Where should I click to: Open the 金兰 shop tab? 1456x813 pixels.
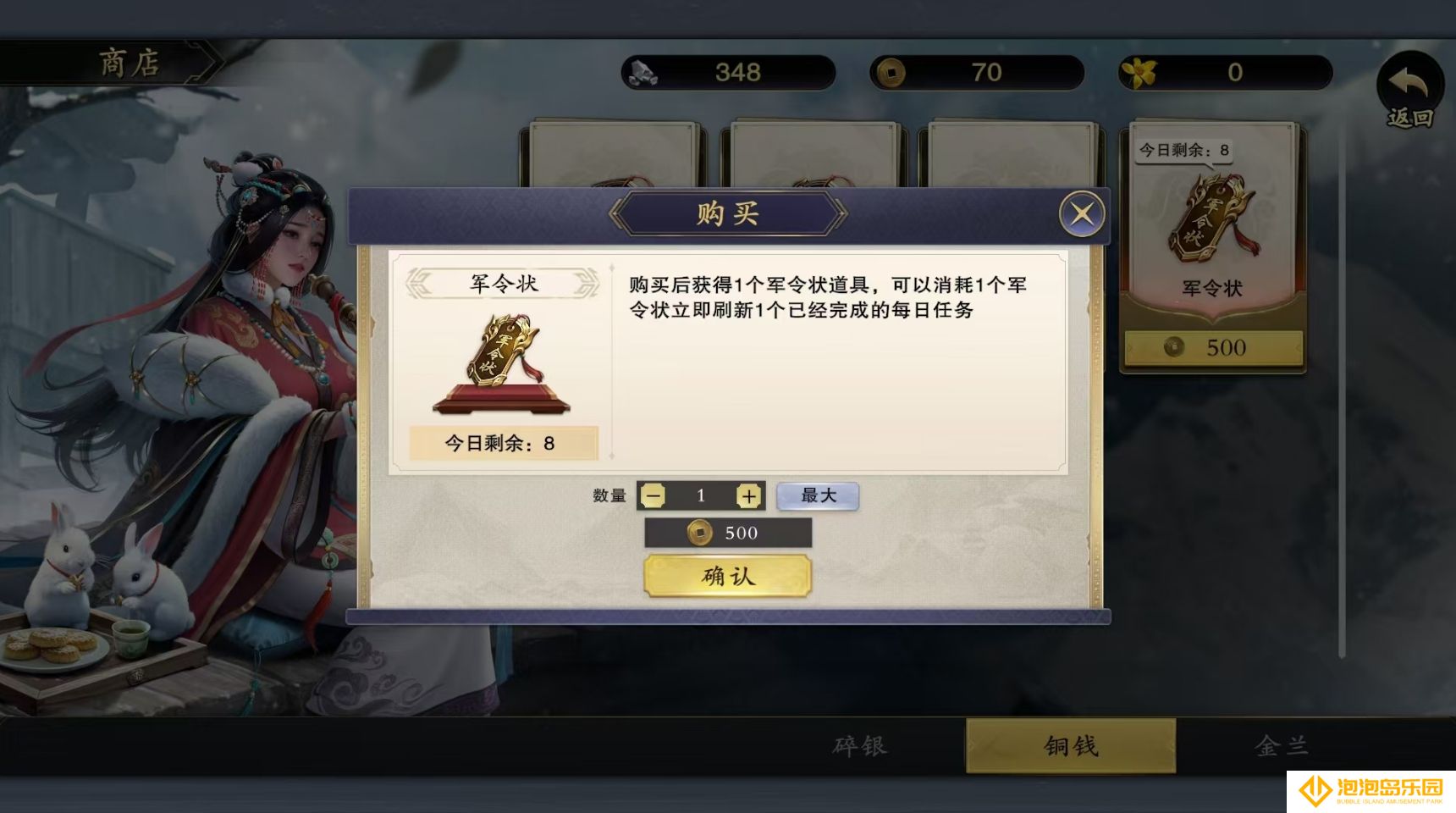(1282, 746)
